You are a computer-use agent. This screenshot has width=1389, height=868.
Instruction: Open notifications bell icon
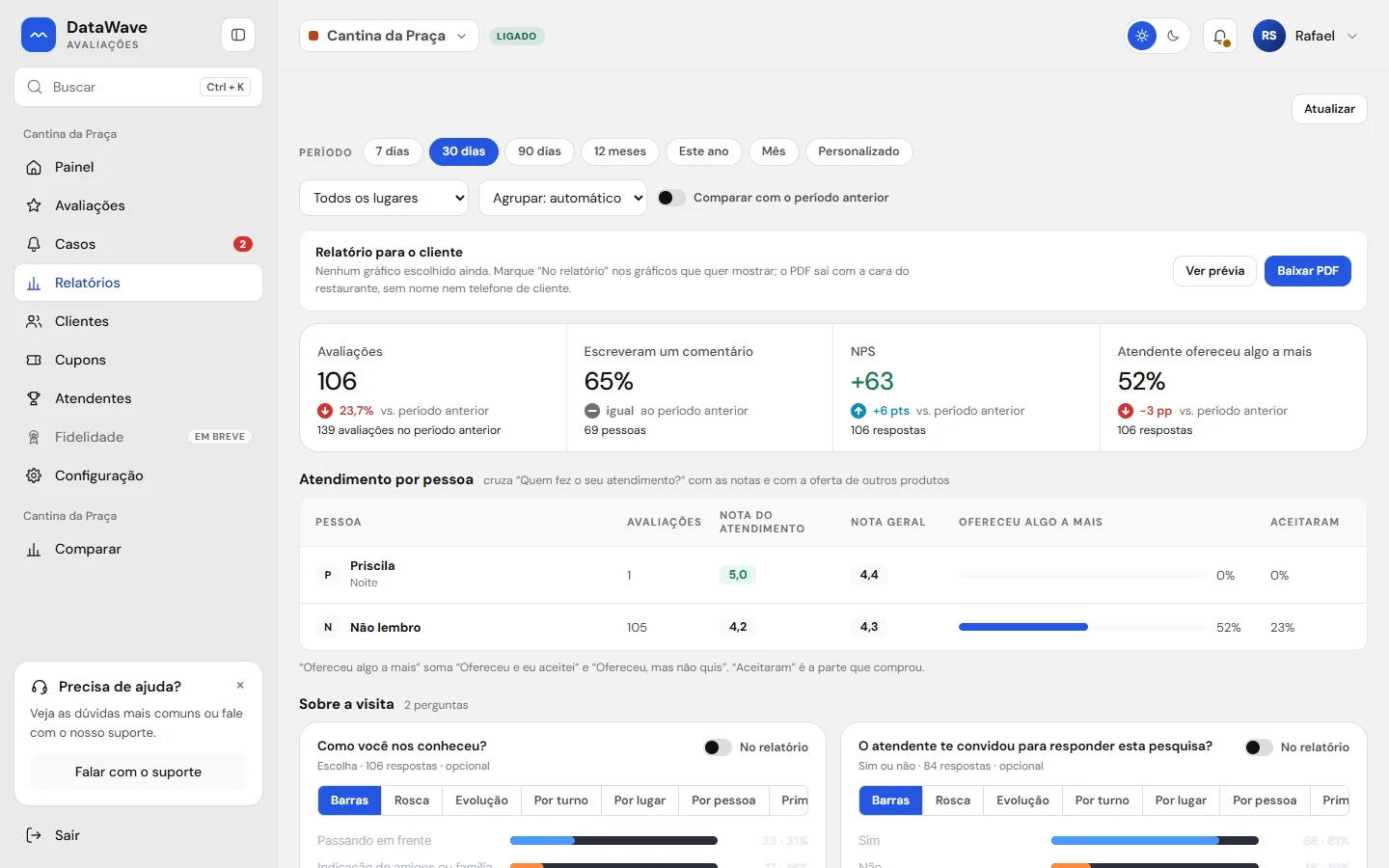point(1220,36)
